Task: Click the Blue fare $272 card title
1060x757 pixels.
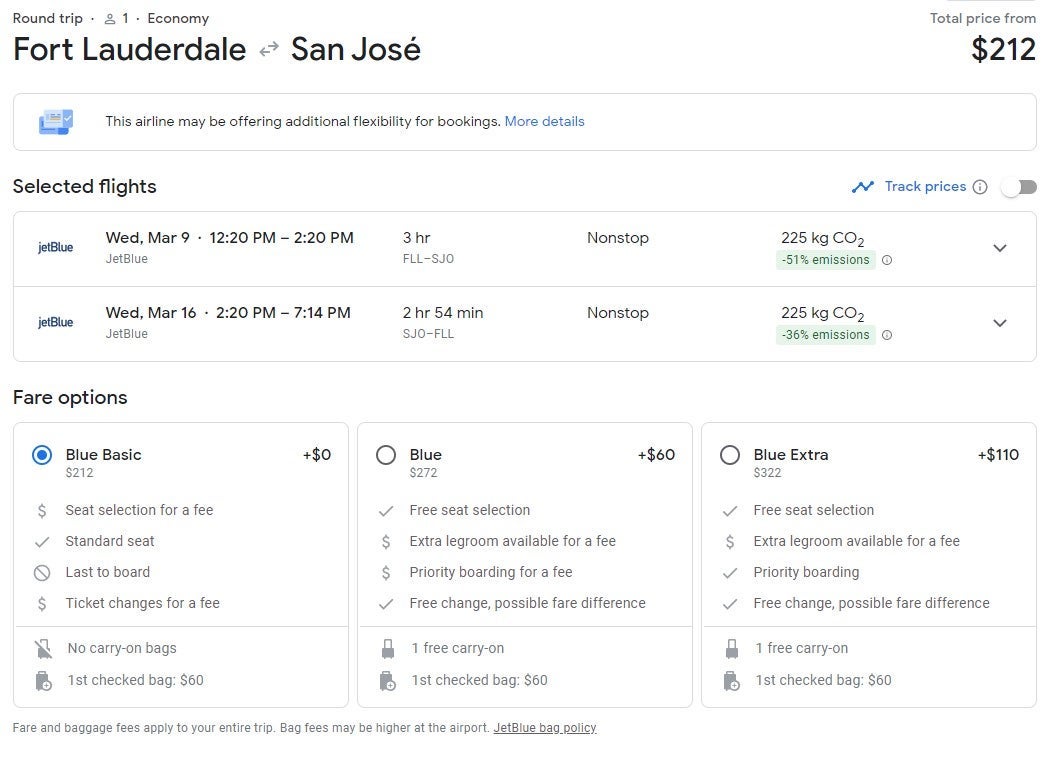Action: tap(425, 455)
